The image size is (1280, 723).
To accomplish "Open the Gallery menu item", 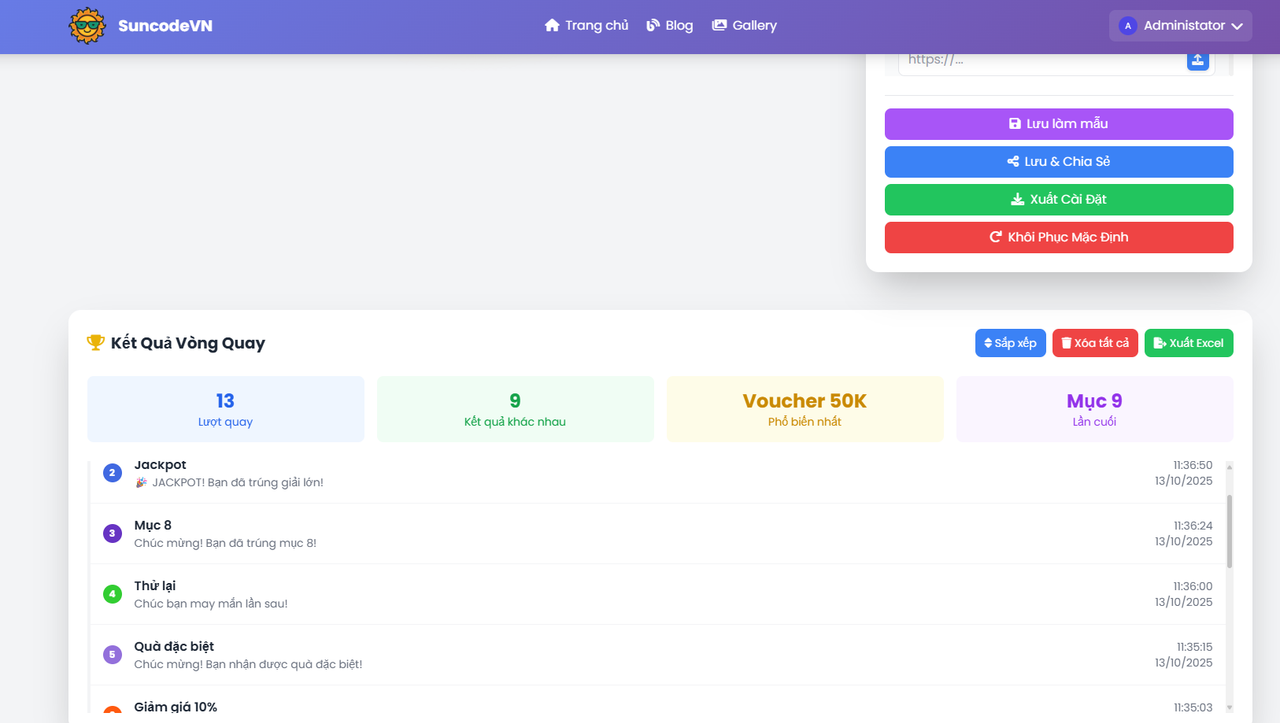I will pos(744,25).
